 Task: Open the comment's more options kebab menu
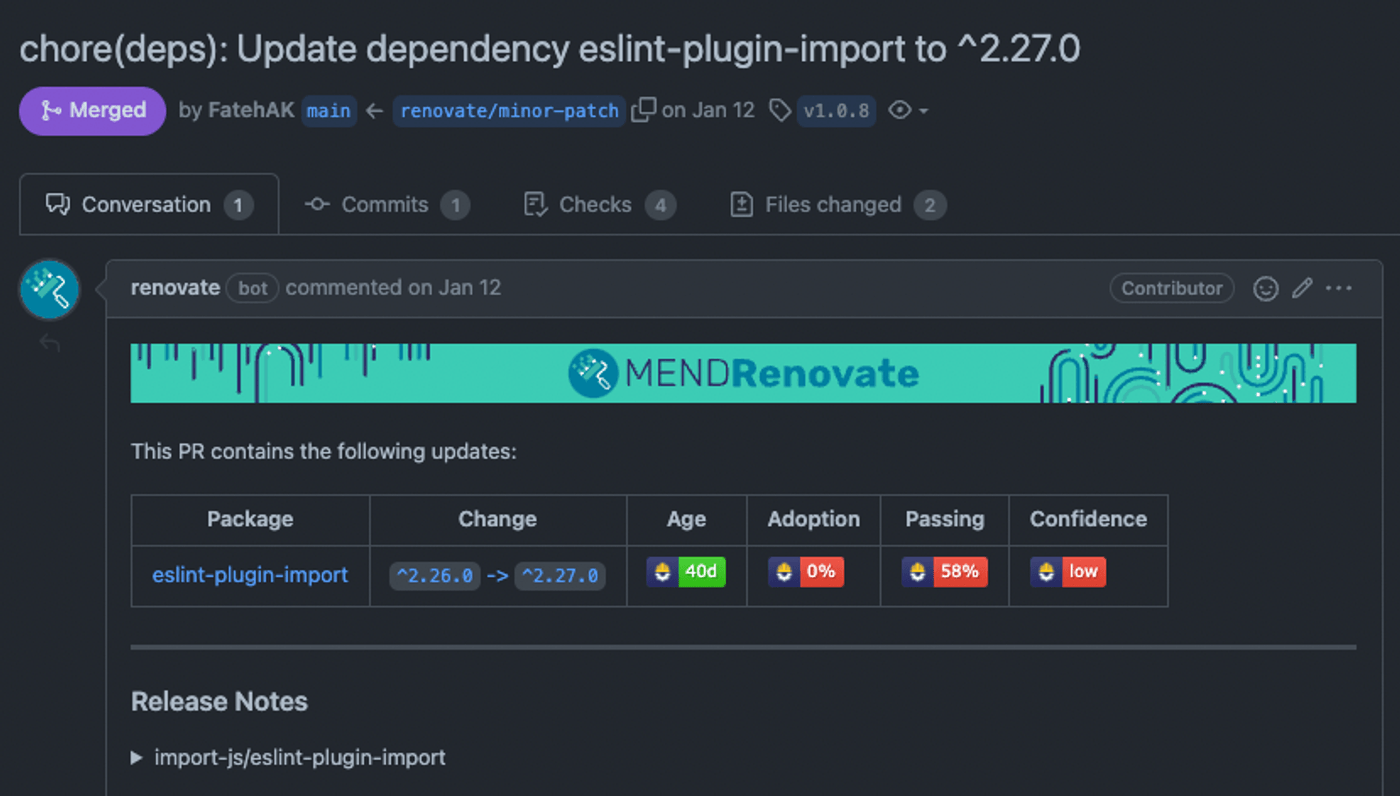click(x=1339, y=288)
